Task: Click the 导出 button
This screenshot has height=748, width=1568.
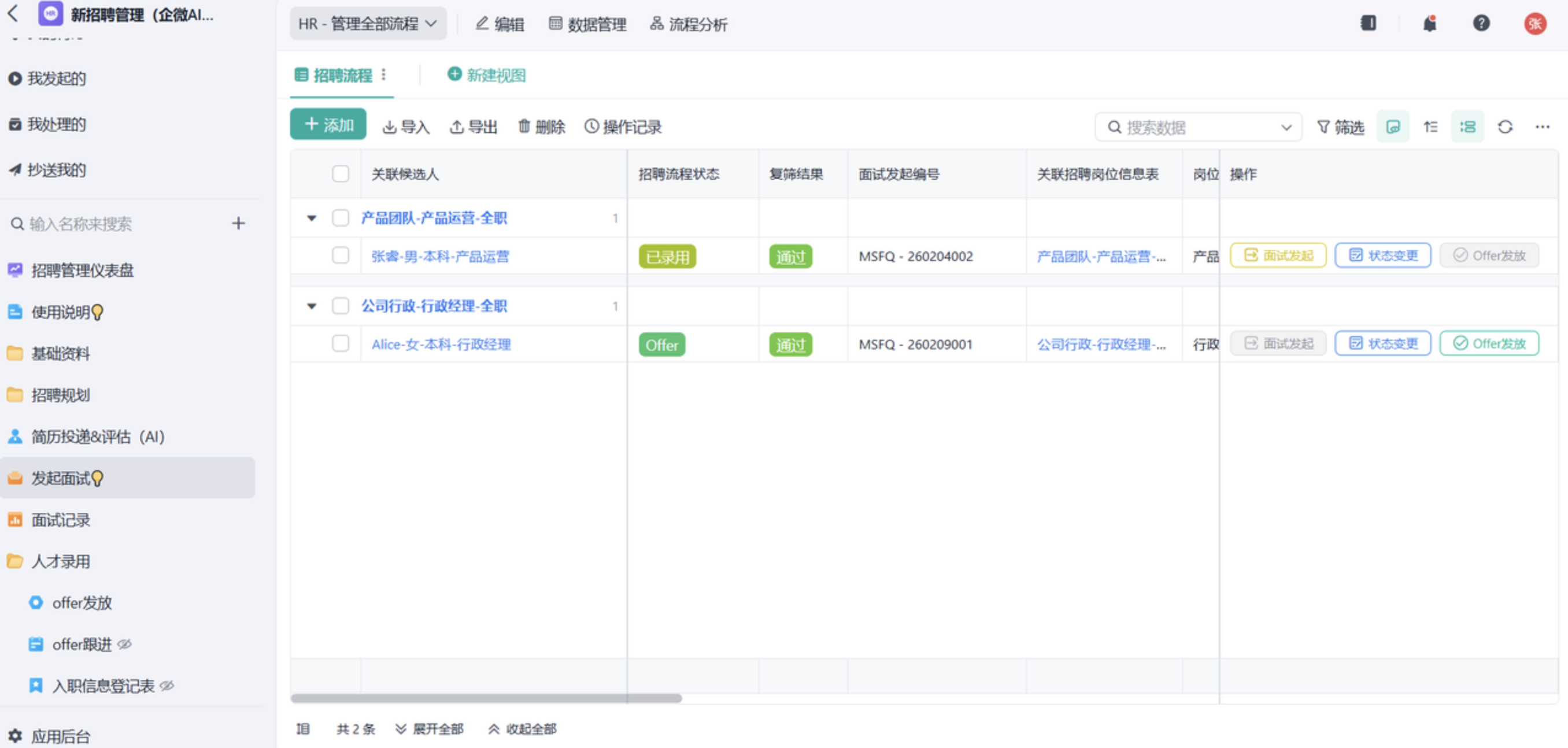Action: coord(474,127)
